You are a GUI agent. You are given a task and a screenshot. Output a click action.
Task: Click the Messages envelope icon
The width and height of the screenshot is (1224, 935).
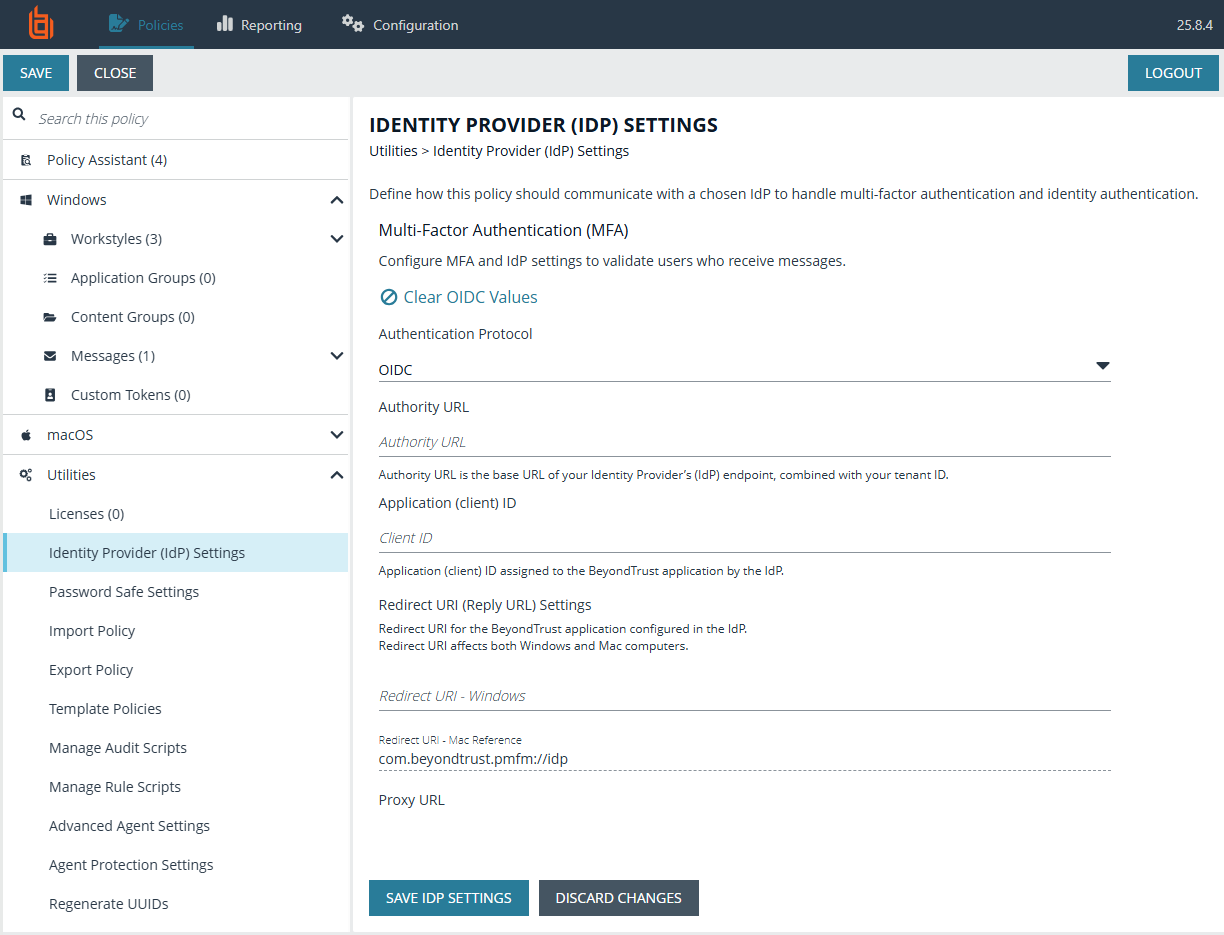49,355
